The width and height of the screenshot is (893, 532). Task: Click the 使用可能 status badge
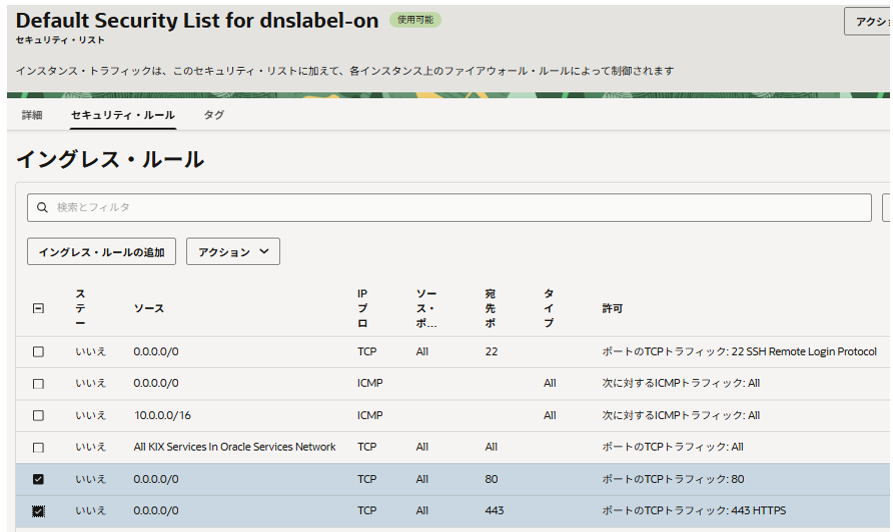(415, 20)
